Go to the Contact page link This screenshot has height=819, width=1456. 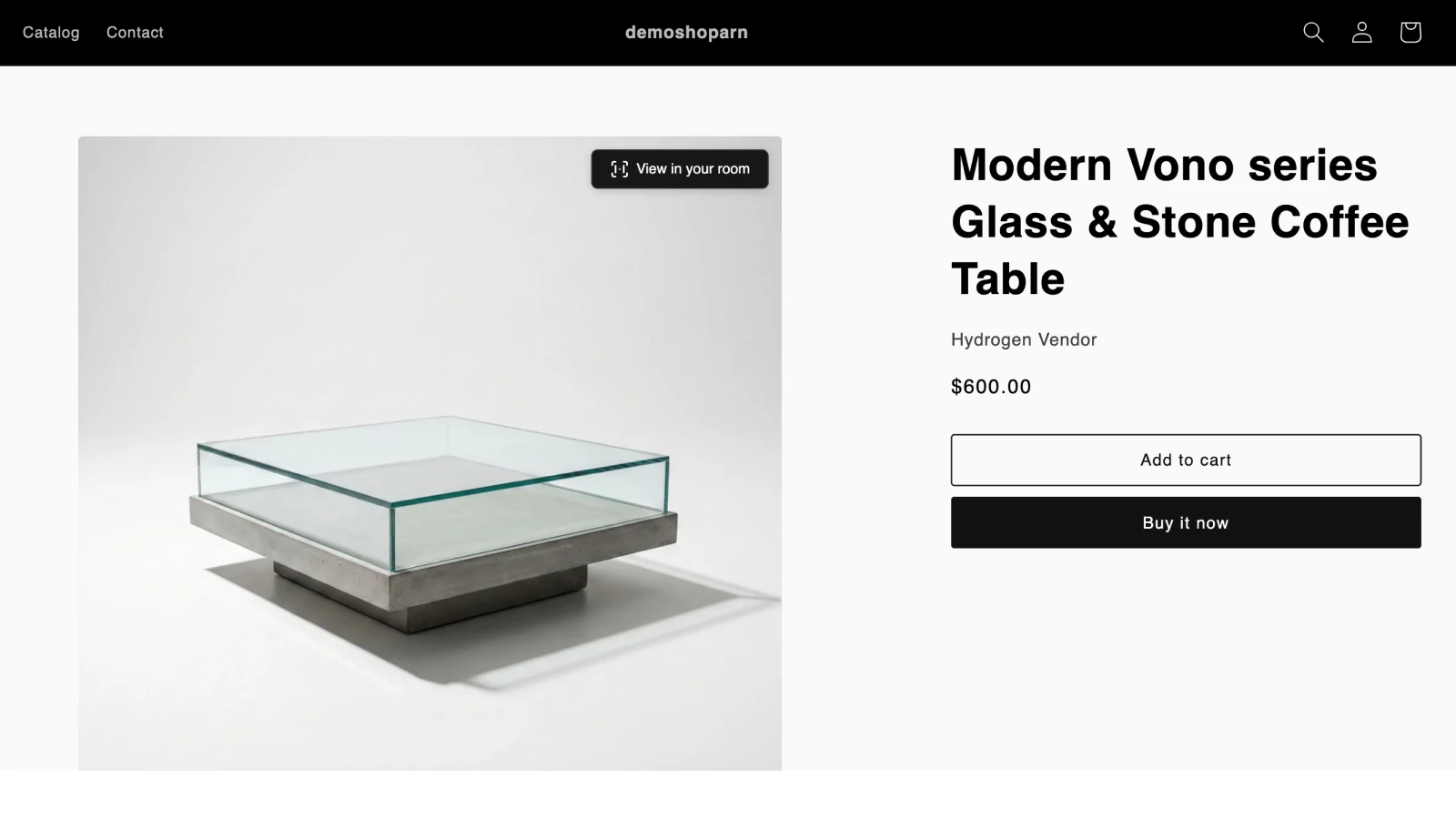135,33
